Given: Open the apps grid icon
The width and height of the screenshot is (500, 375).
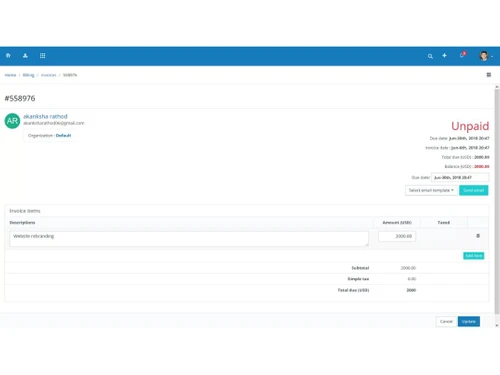Looking at the screenshot, I should click(x=42, y=55).
